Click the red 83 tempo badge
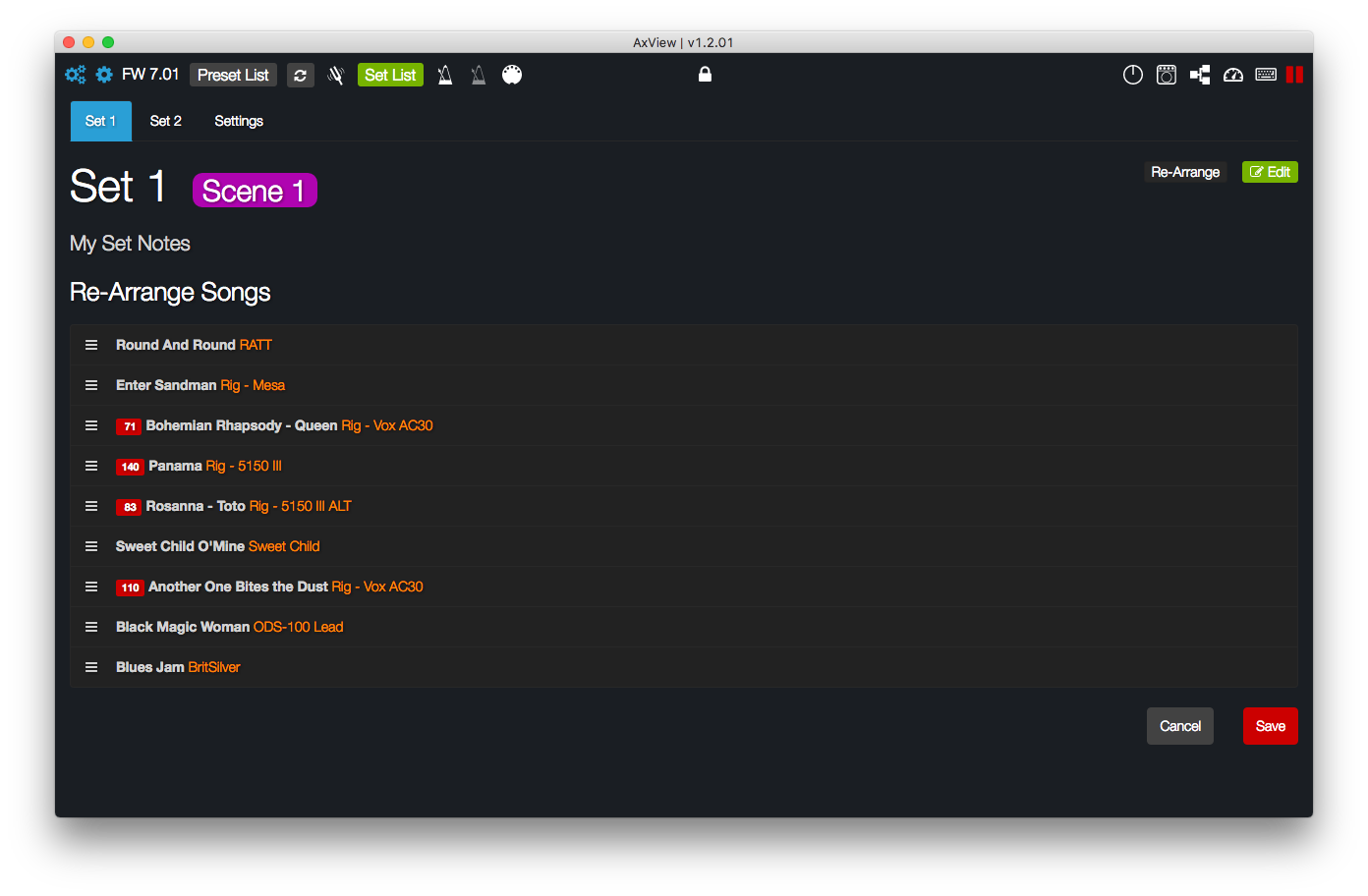1368x896 pixels. point(129,507)
